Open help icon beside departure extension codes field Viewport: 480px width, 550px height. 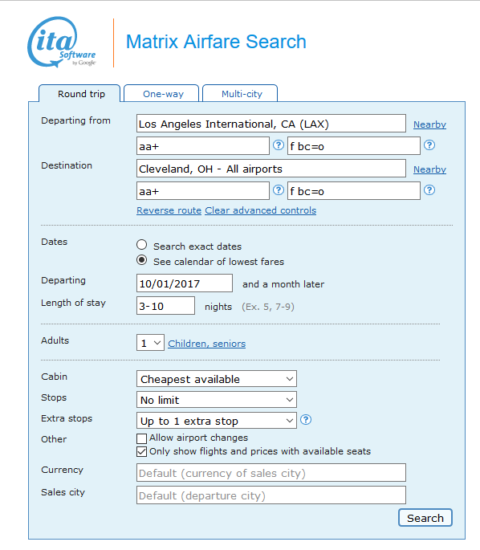click(x=429, y=145)
